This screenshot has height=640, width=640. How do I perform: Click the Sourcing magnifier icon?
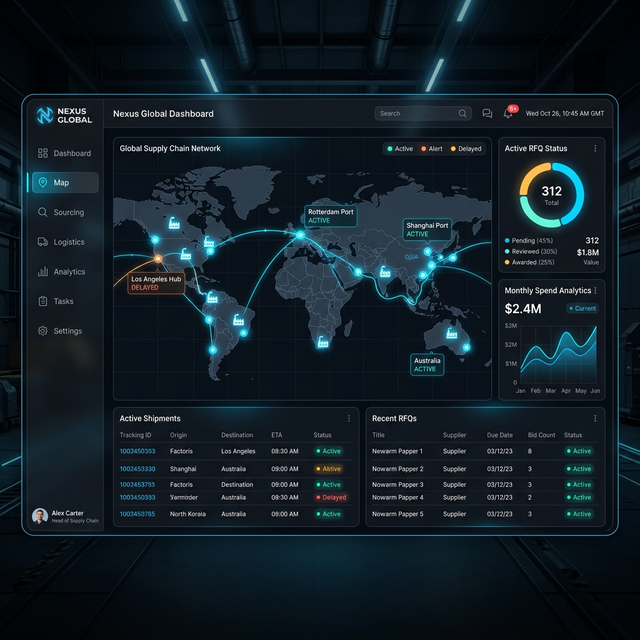pos(43,212)
